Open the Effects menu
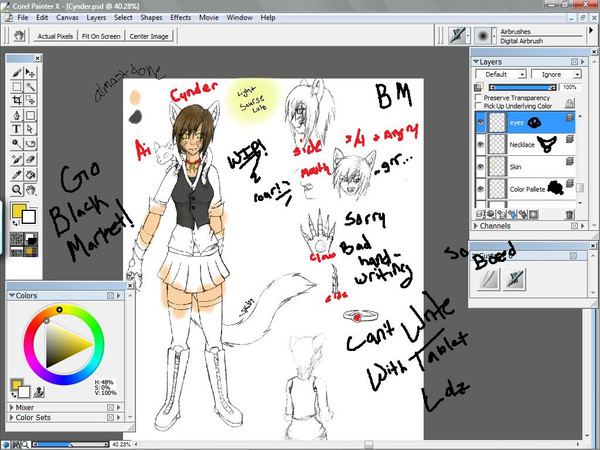 [181, 18]
